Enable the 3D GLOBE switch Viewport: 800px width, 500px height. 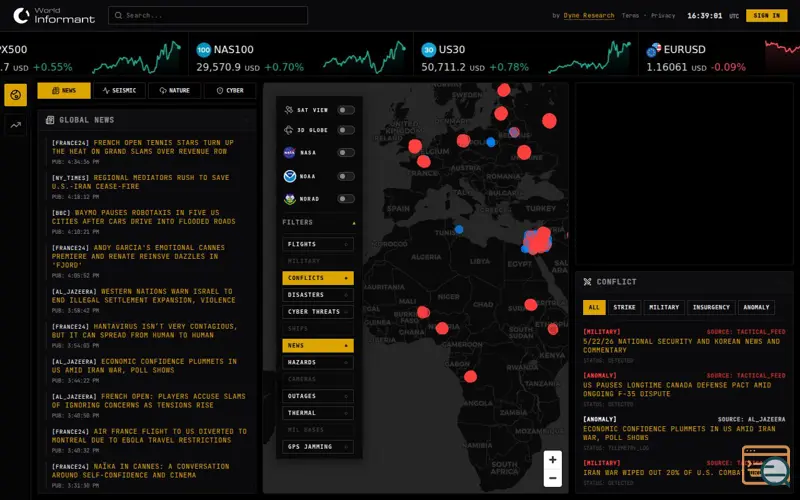tap(346, 130)
